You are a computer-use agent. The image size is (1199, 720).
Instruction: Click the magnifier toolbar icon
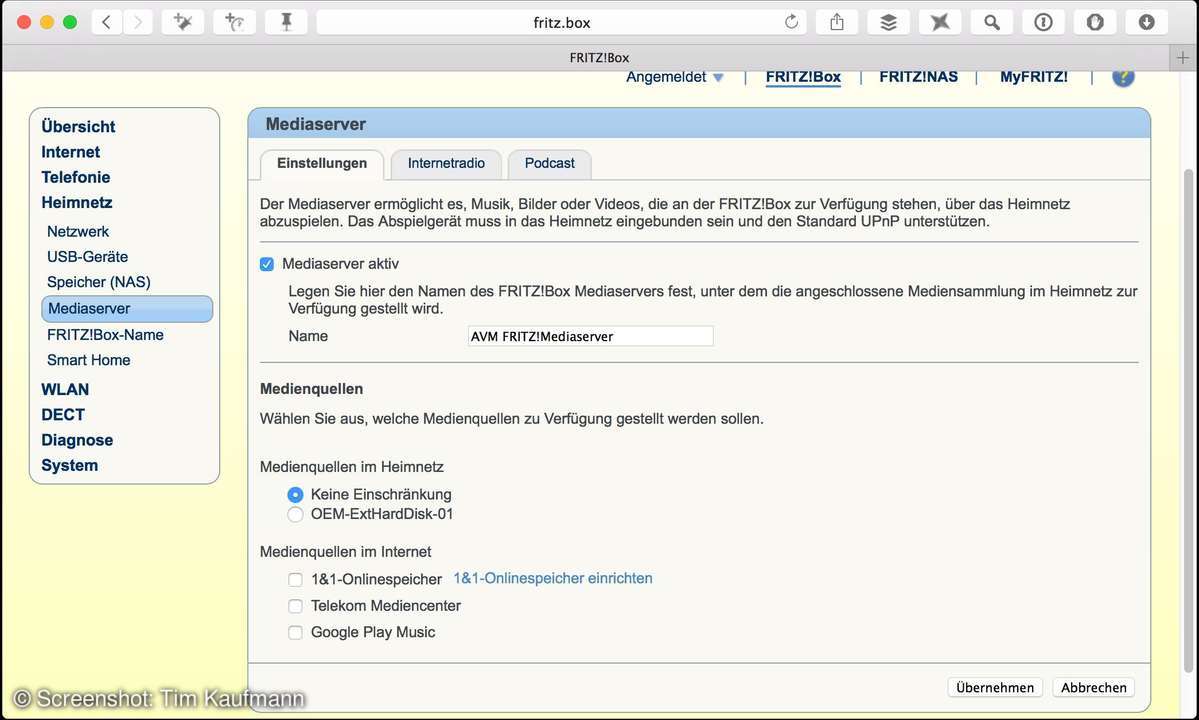click(x=992, y=22)
